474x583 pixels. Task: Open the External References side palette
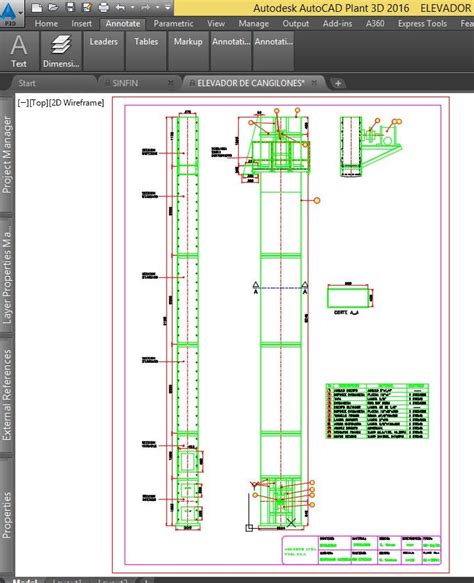(7, 395)
